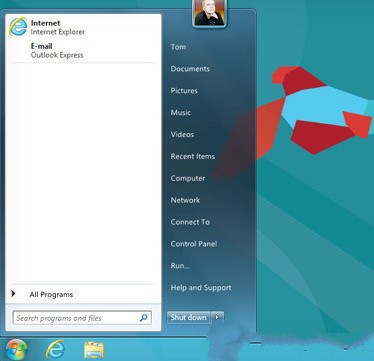Screen dimensions: 374x361
Task: Open Computer from Start menu
Action: coord(188,178)
